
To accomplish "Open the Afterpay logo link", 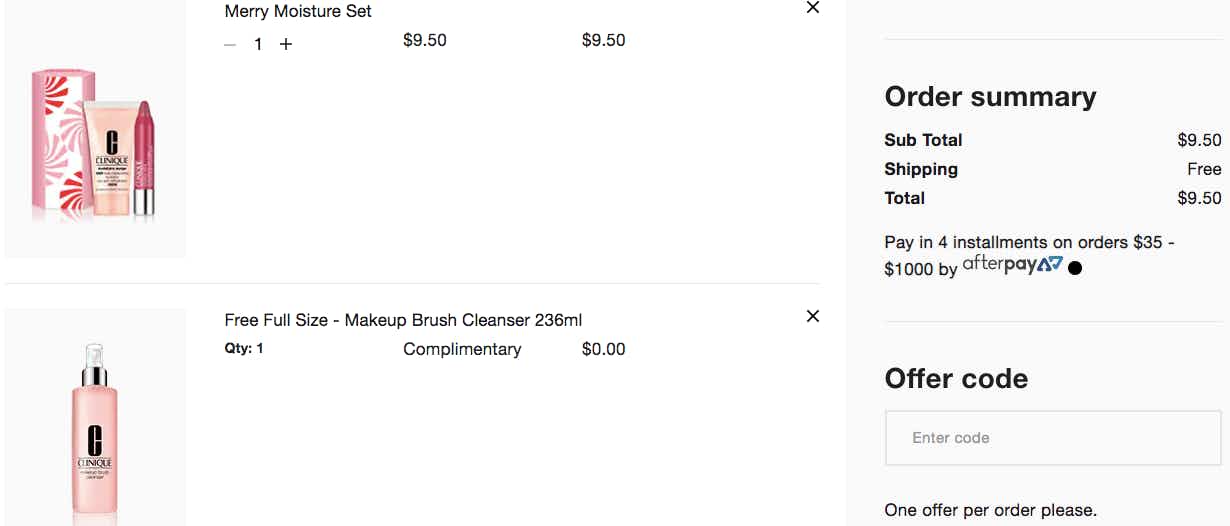I will click(x=1012, y=266).
